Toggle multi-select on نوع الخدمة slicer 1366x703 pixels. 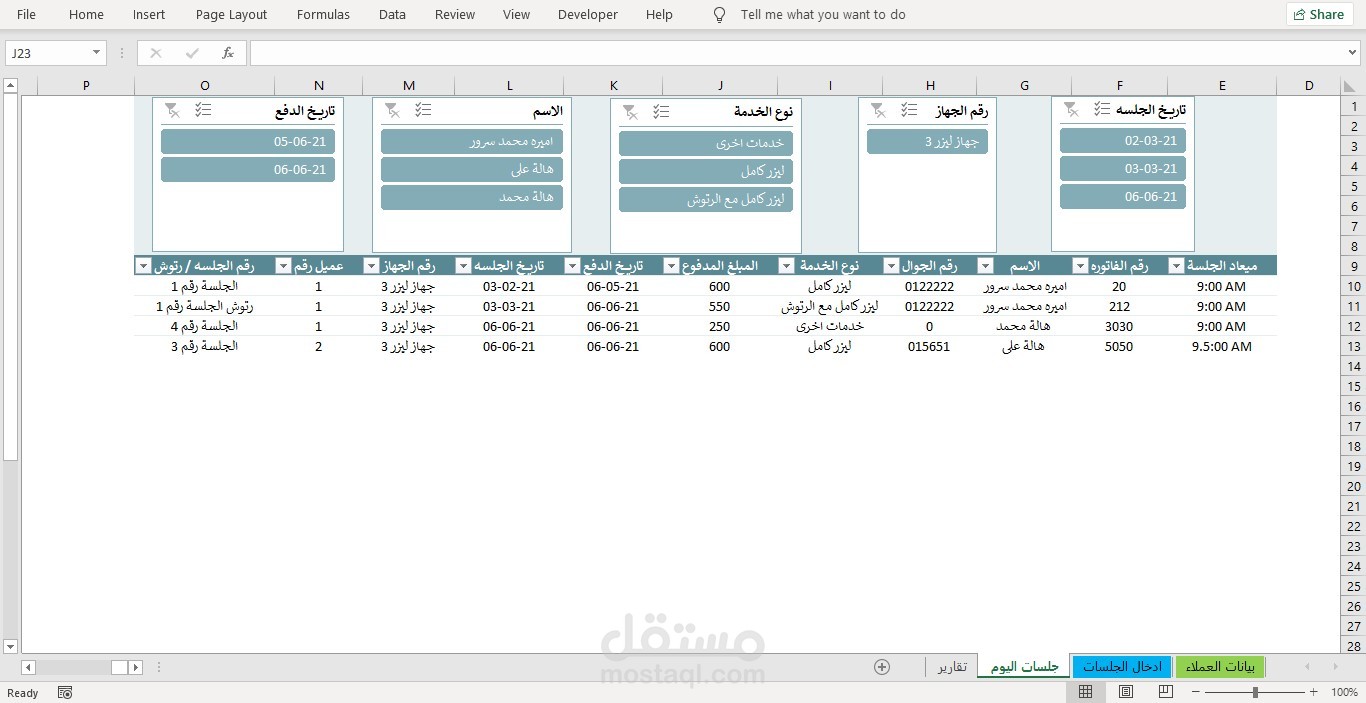661,111
